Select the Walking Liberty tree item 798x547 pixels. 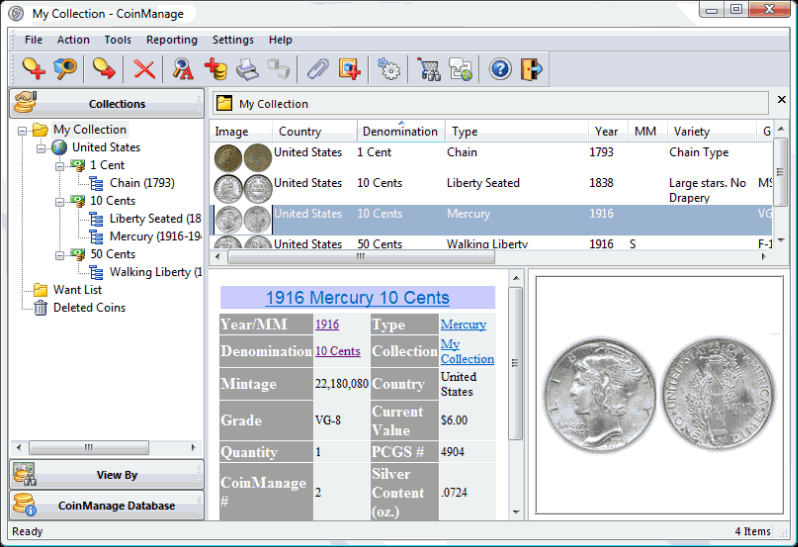155,272
